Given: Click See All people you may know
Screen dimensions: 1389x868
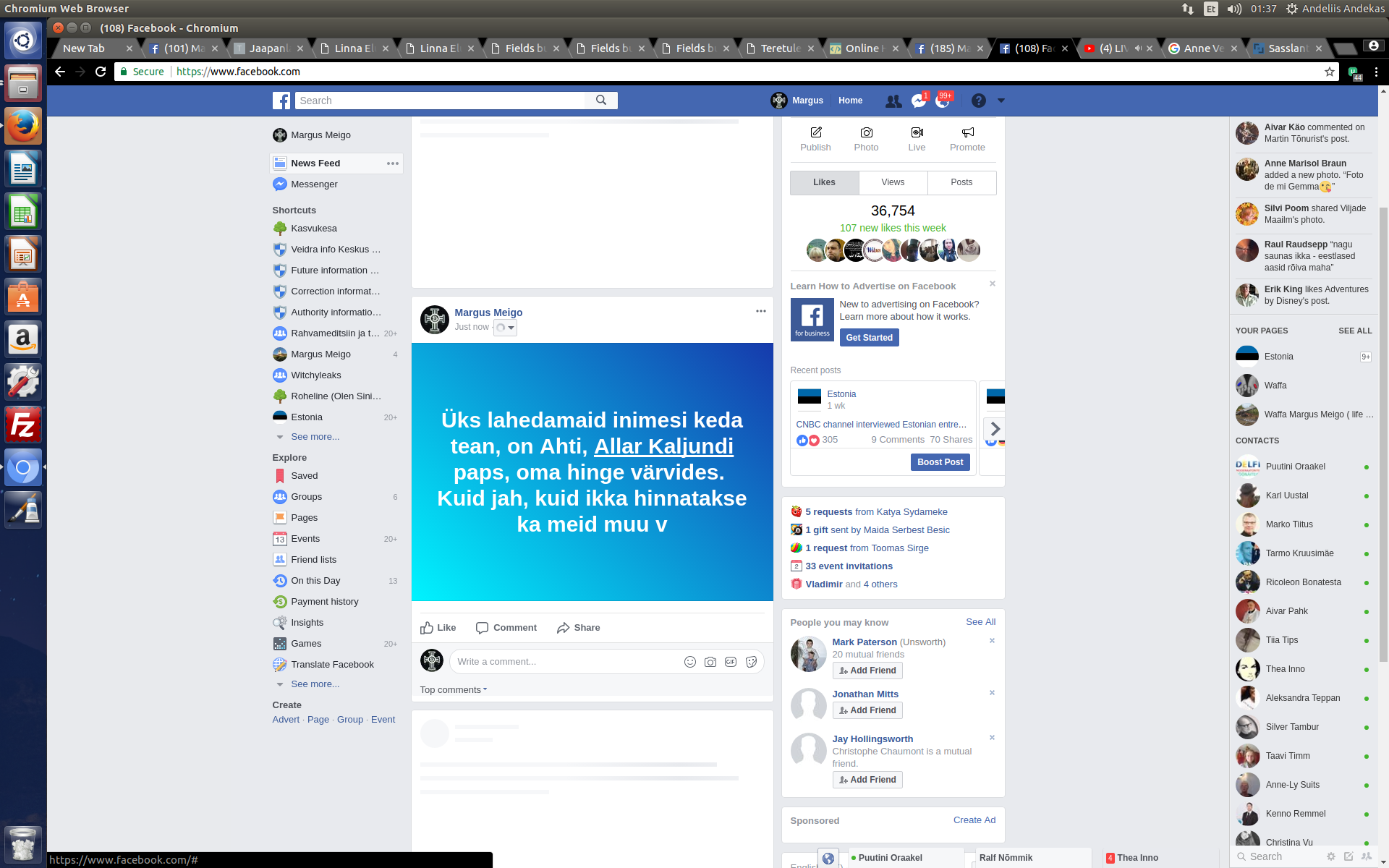Looking at the screenshot, I should [980, 622].
